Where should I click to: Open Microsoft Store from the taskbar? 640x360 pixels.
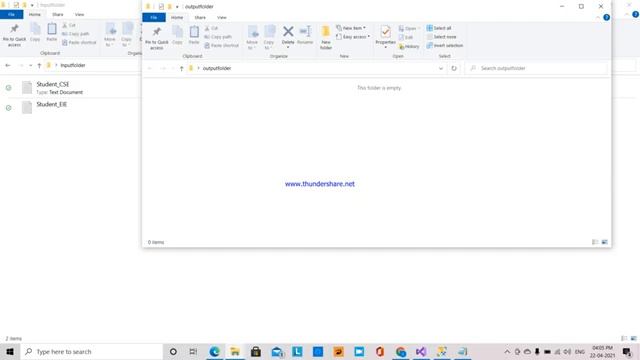pyautogui.click(x=256, y=351)
